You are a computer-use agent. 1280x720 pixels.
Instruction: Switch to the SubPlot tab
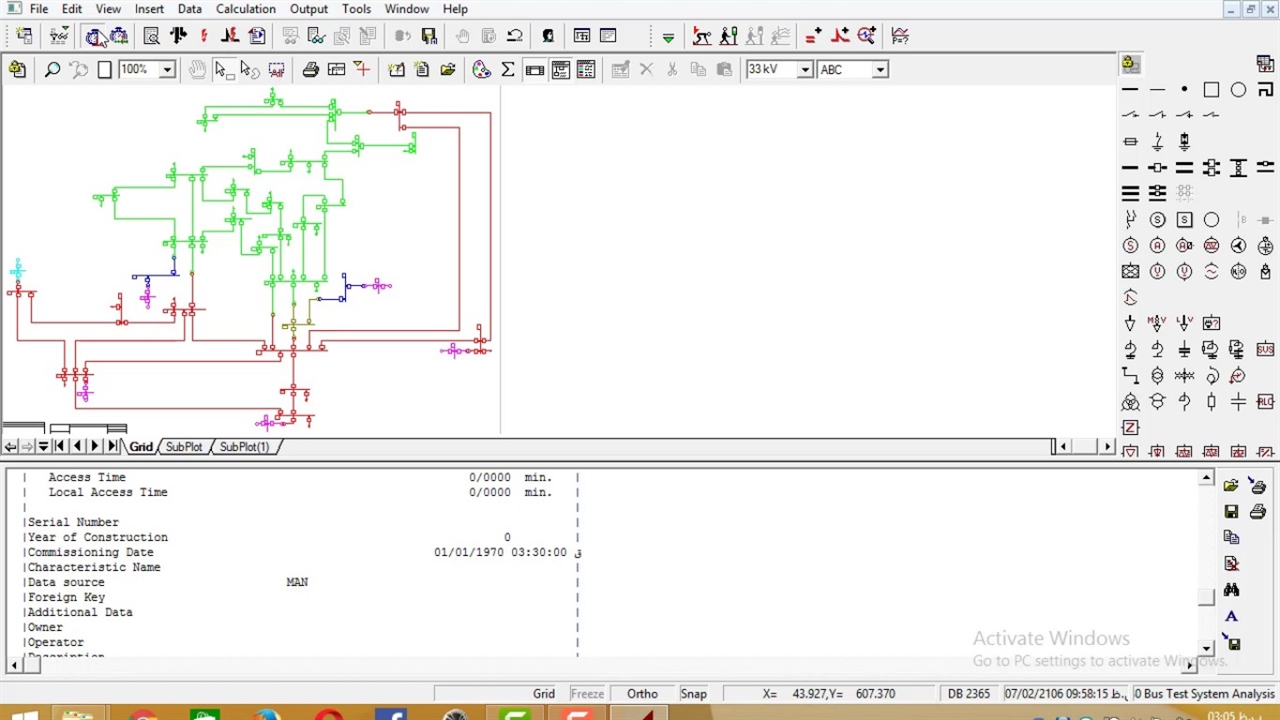[x=184, y=447]
